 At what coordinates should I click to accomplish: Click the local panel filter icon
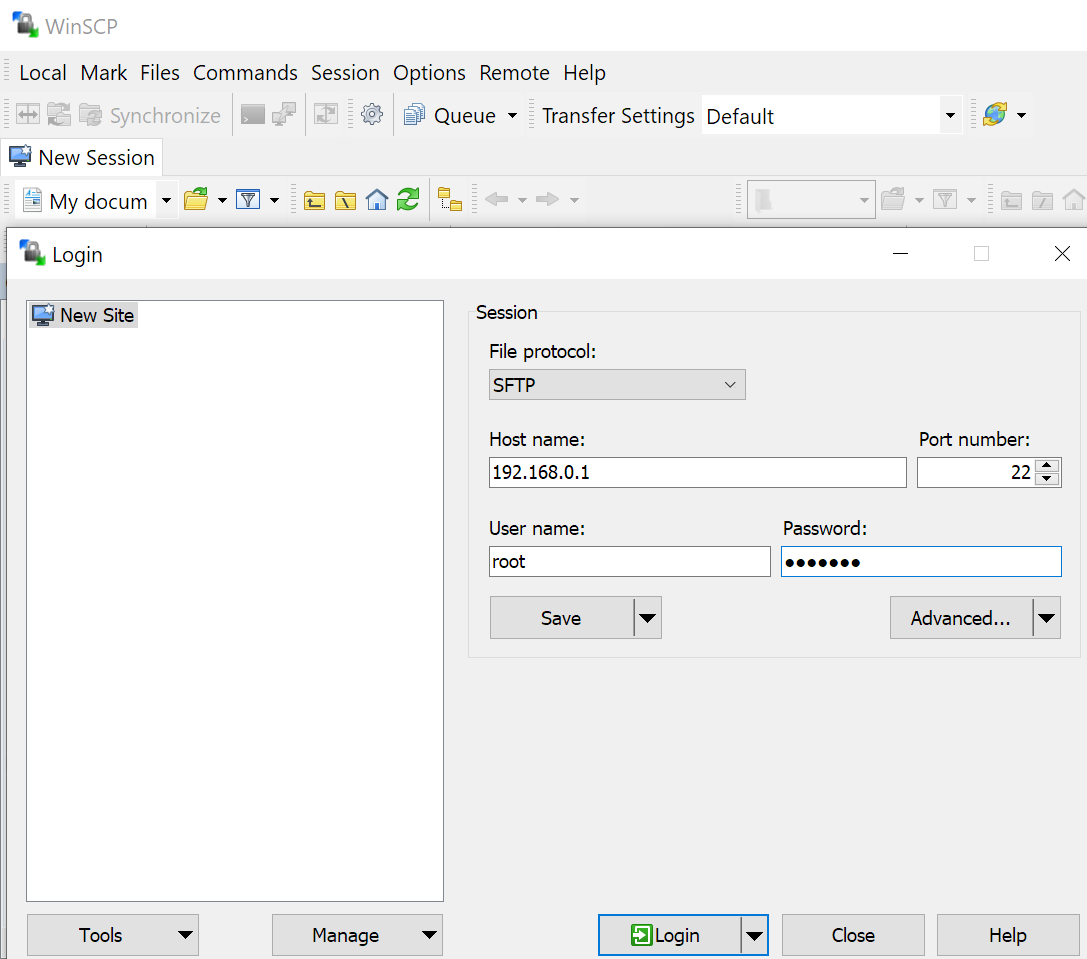point(247,200)
